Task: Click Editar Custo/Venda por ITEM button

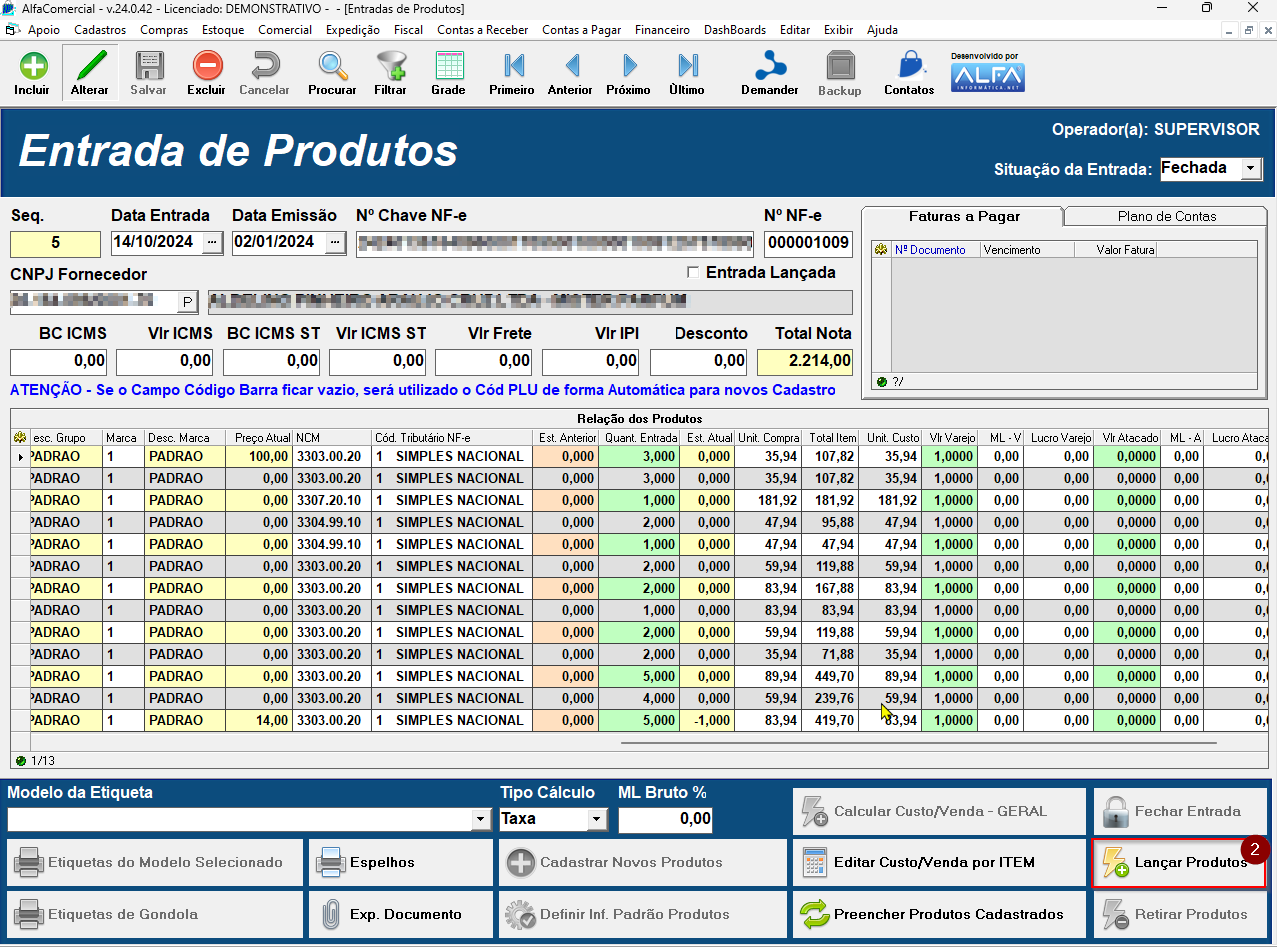Action: click(x=938, y=863)
